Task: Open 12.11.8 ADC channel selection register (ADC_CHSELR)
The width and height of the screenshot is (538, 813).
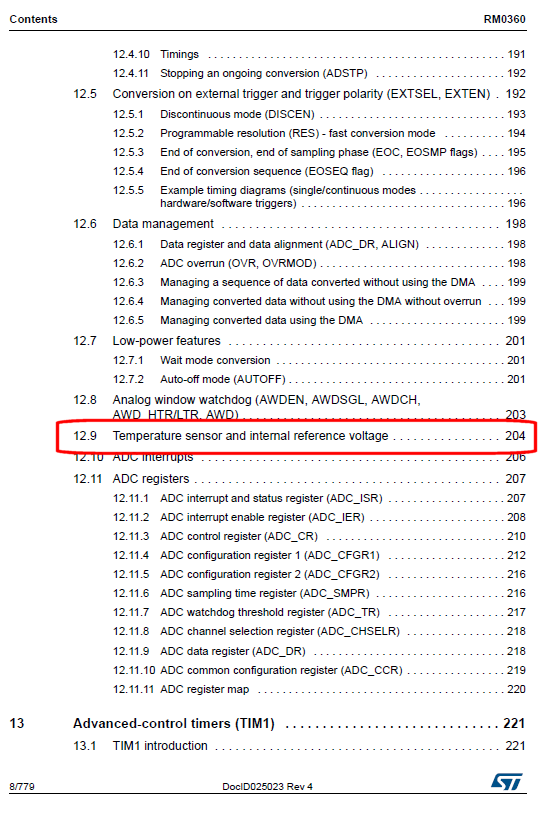Action: point(319,632)
